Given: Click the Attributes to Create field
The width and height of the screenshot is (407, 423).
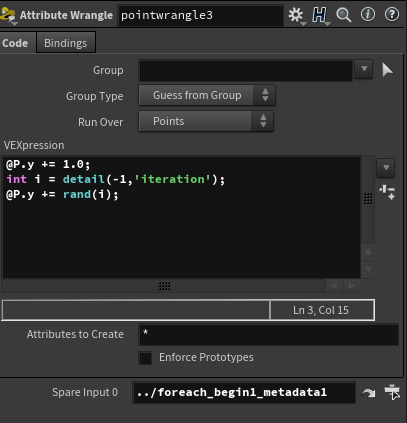Looking at the screenshot, I should pos(269,334).
